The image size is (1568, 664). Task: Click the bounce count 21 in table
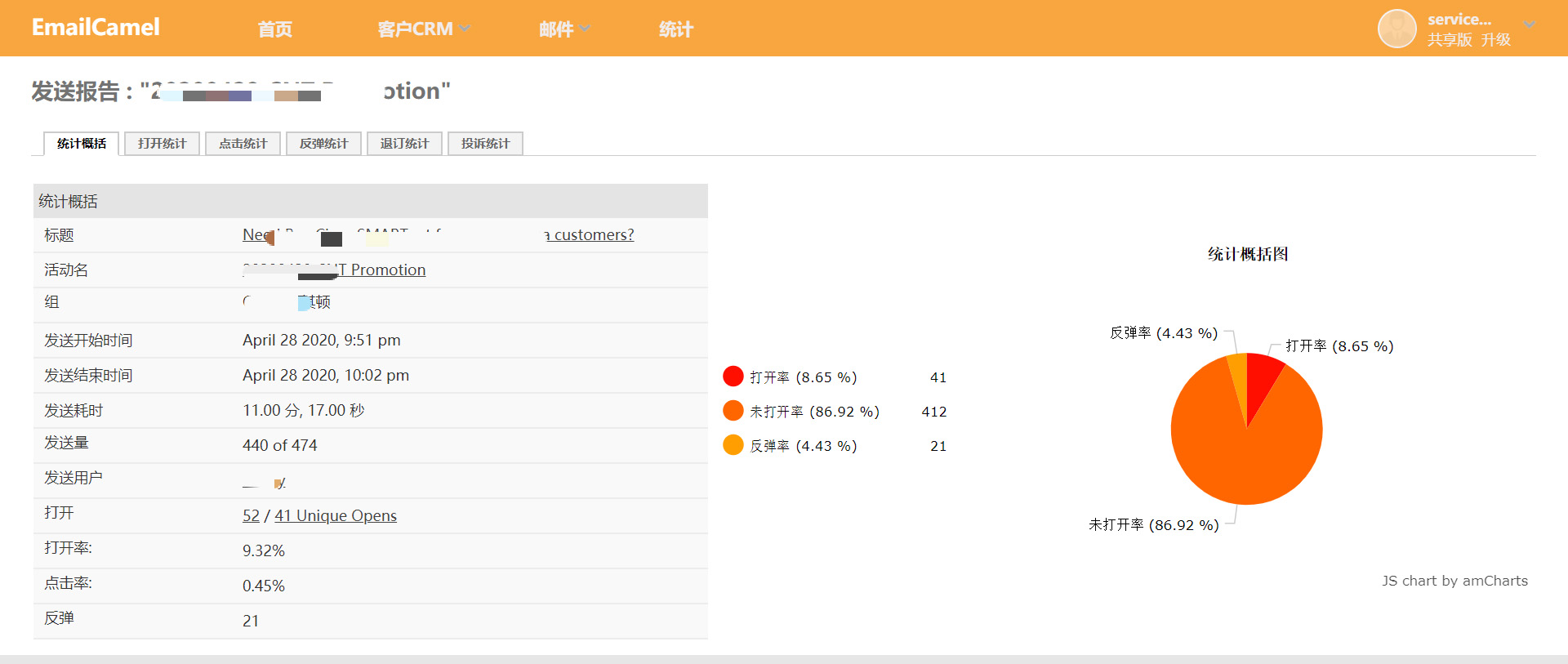pos(251,622)
